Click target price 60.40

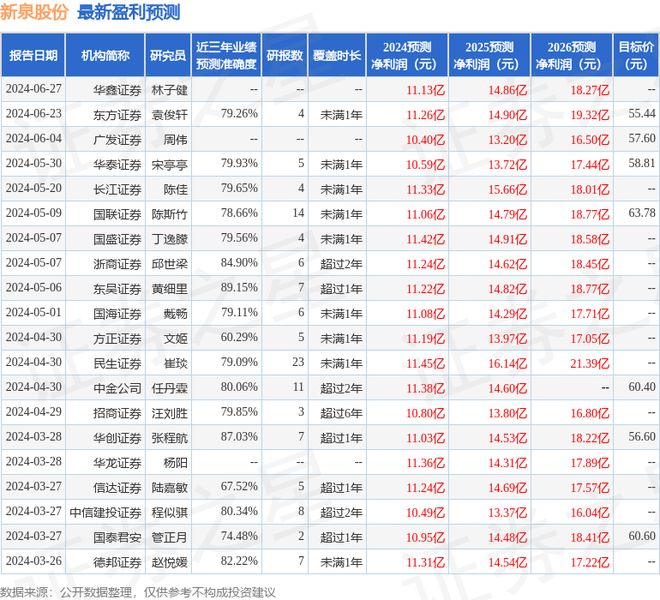(642, 387)
